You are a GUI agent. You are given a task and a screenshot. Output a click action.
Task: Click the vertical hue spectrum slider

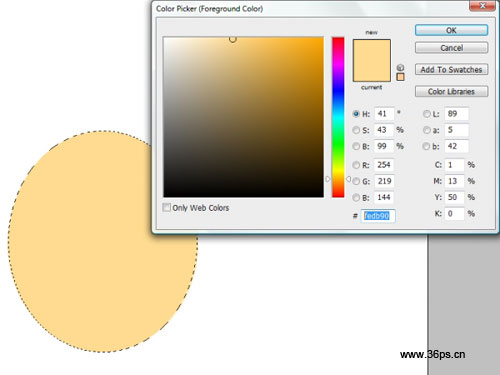pos(338,117)
